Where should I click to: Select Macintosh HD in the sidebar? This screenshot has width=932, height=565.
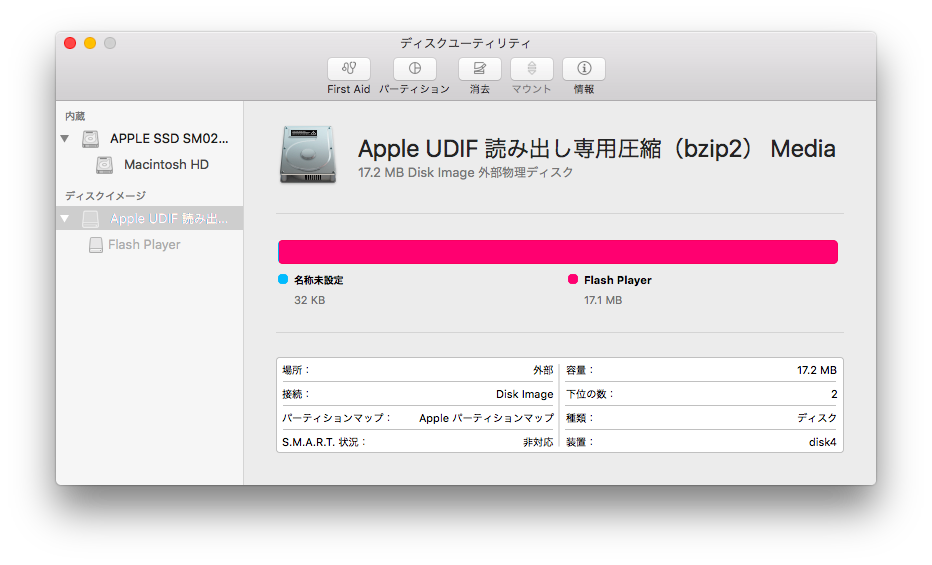click(166, 165)
